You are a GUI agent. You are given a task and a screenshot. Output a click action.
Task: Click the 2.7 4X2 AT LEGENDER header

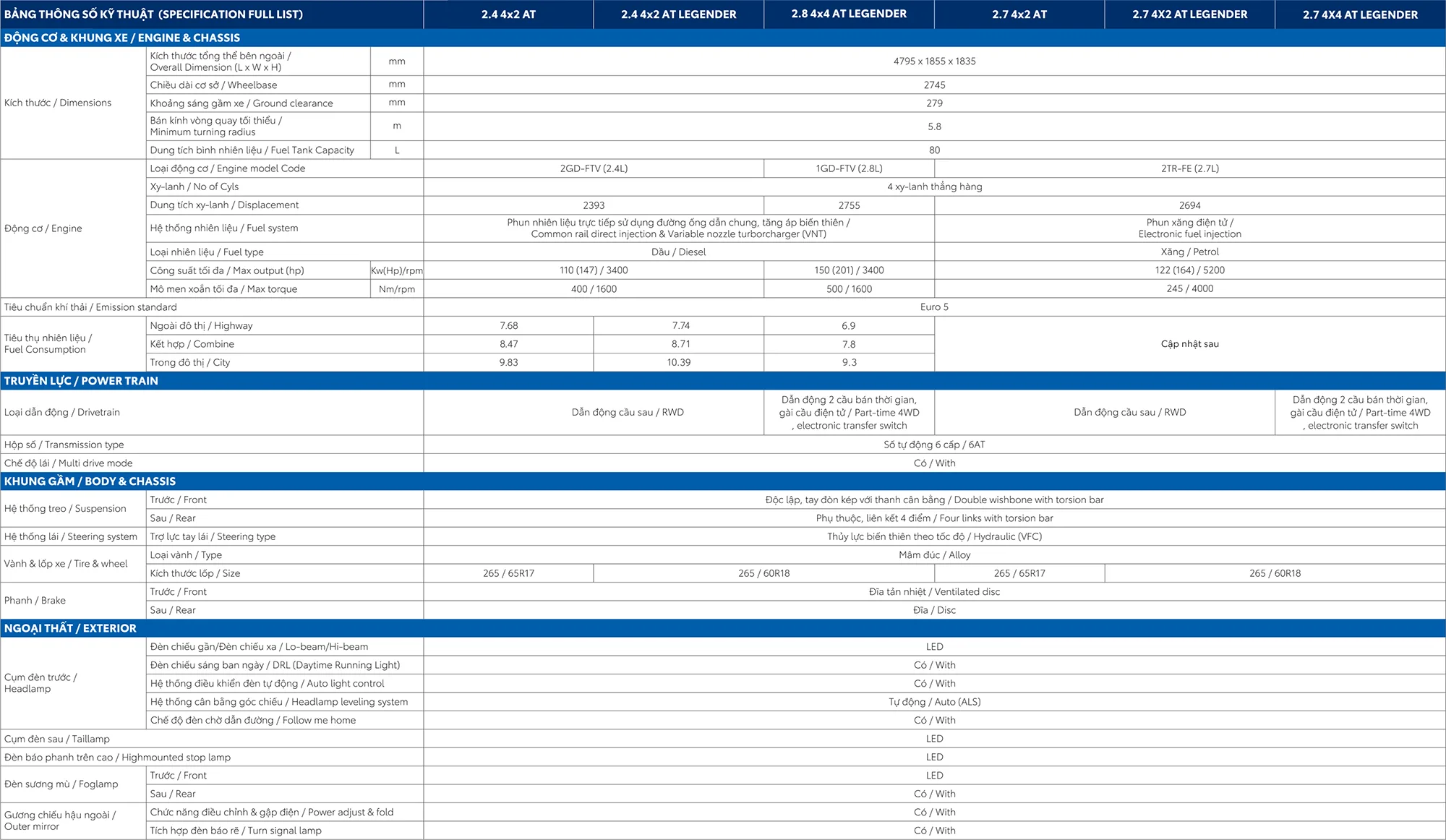(1189, 14)
